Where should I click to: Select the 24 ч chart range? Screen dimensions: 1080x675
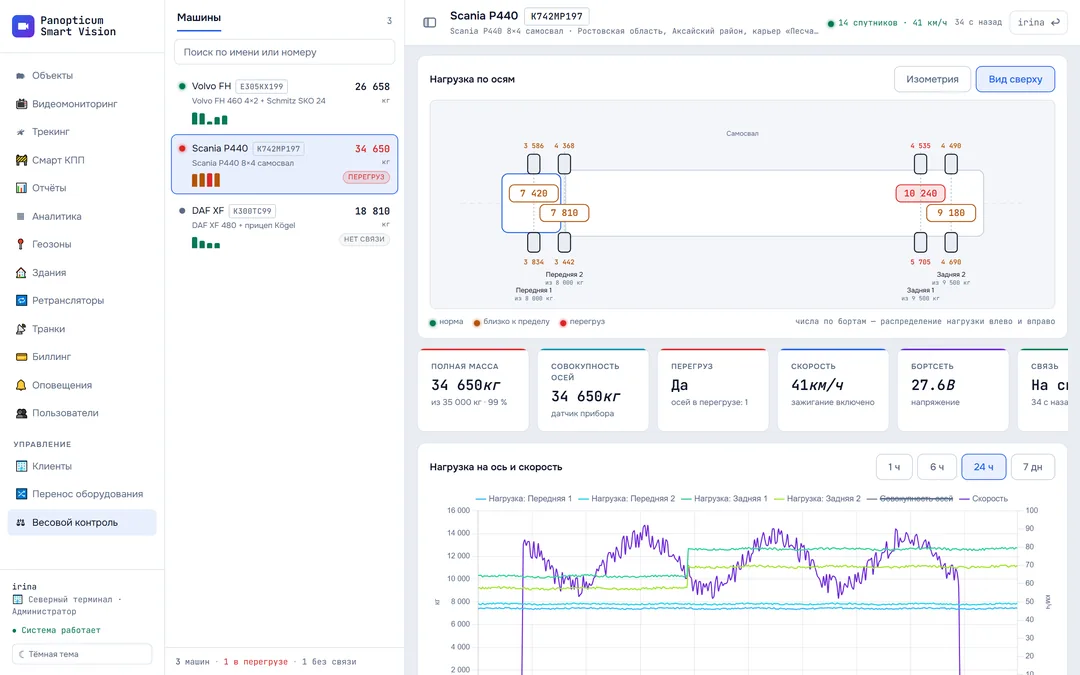(984, 467)
